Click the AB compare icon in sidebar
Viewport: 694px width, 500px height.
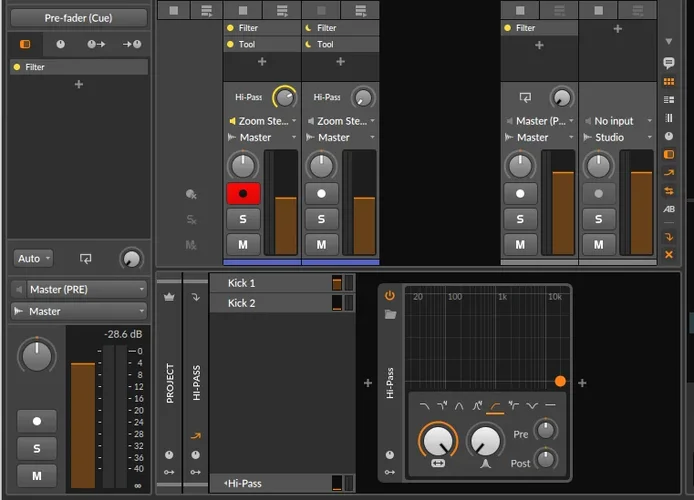point(669,209)
